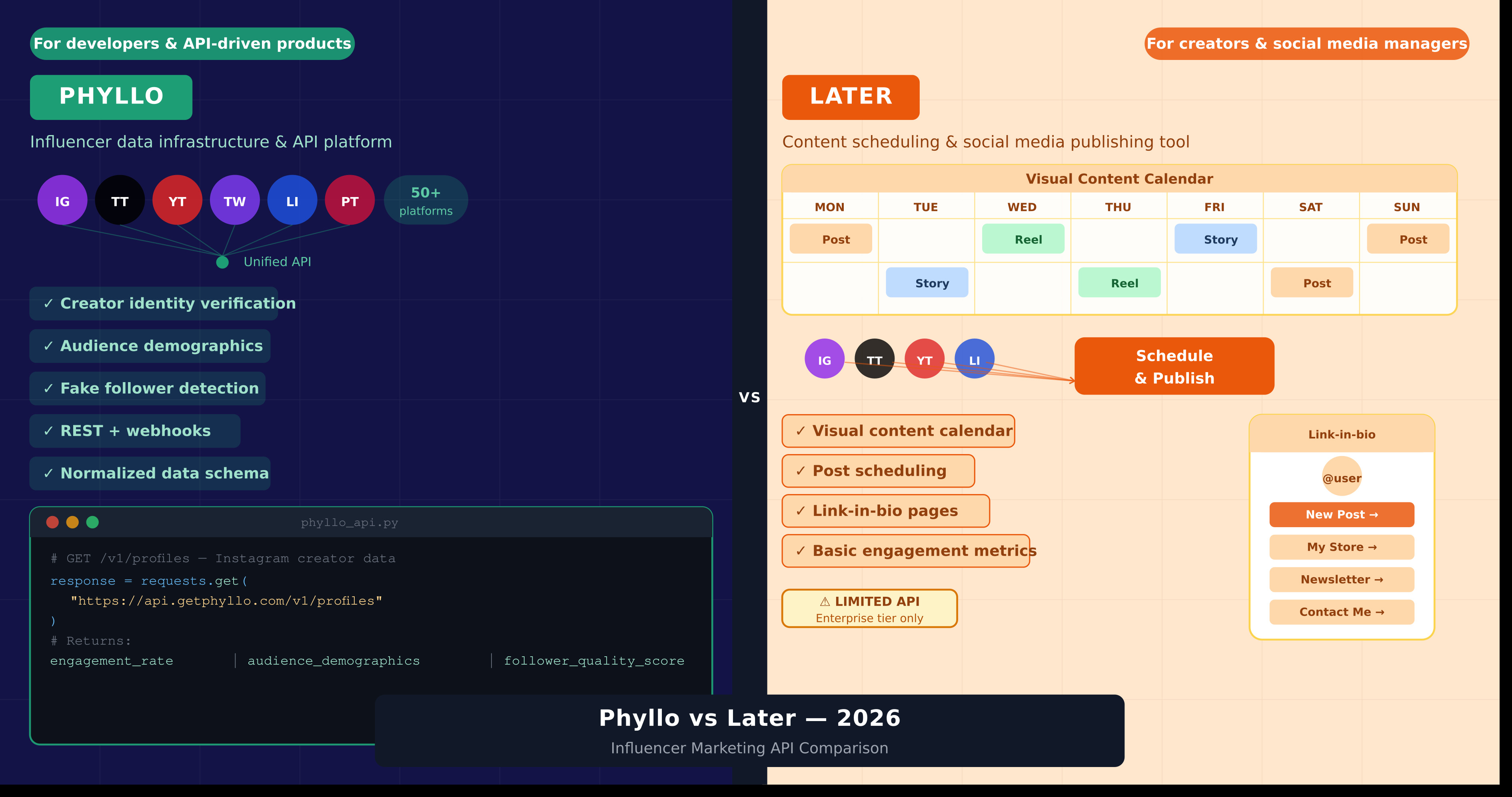
Task: Open the New Post link
Action: click(x=1342, y=514)
